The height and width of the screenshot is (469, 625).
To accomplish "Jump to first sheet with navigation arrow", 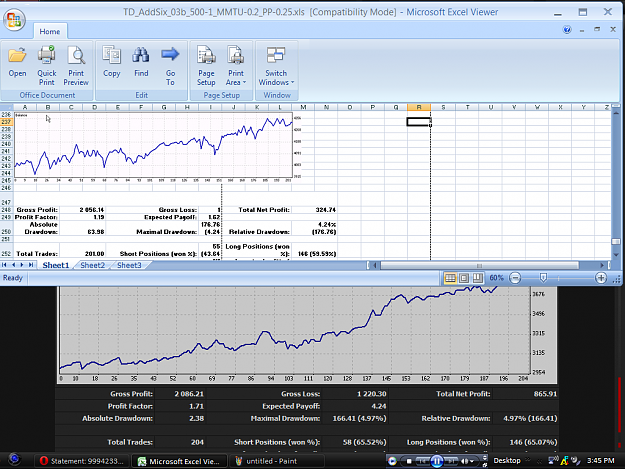I will (4, 265).
